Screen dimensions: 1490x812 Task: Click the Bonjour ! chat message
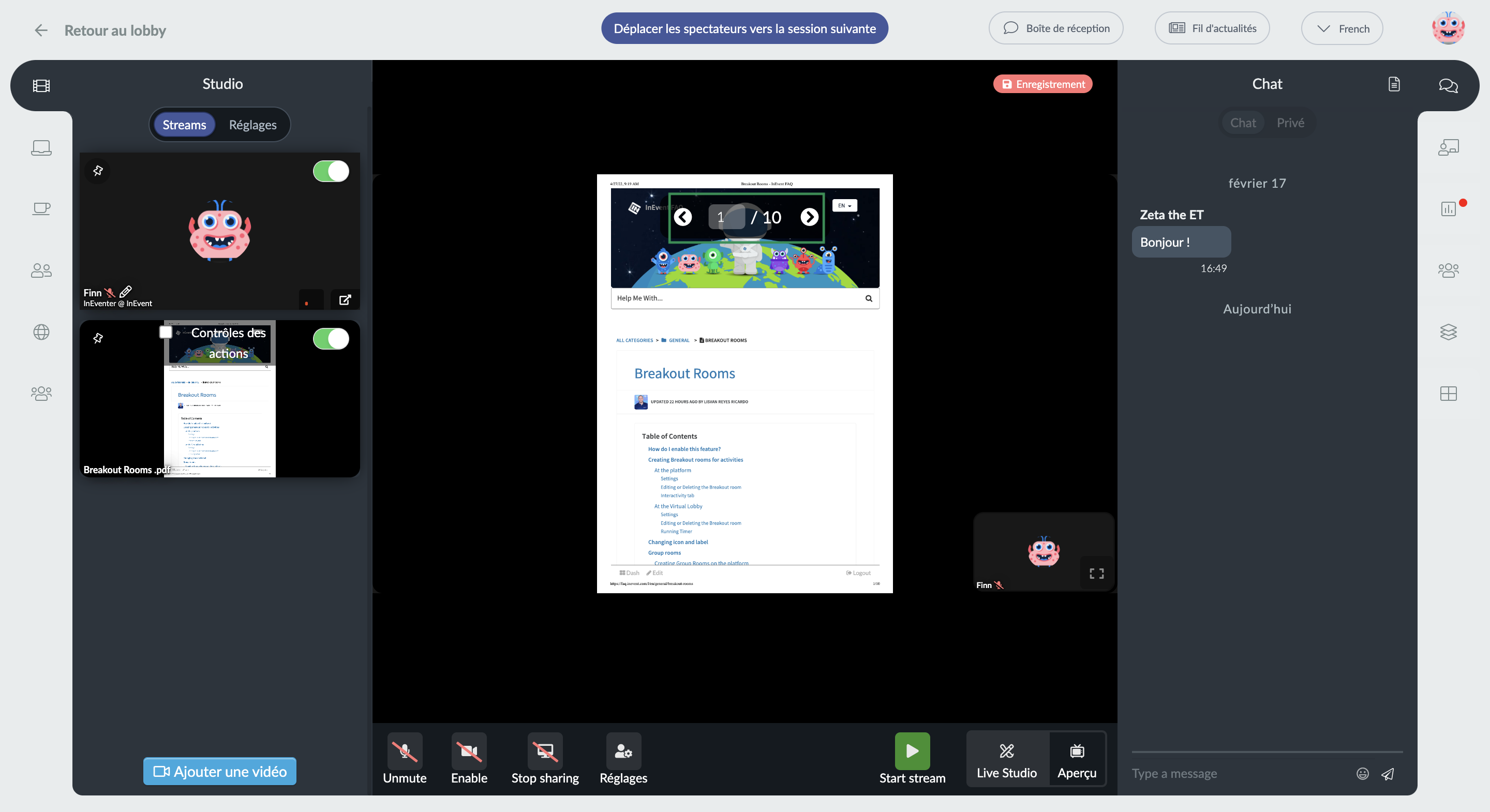tap(1181, 242)
